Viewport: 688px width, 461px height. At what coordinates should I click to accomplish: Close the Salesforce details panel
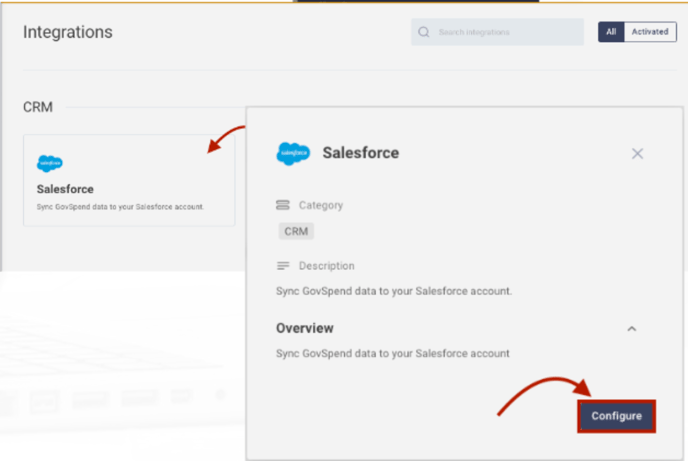click(x=637, y=154)
